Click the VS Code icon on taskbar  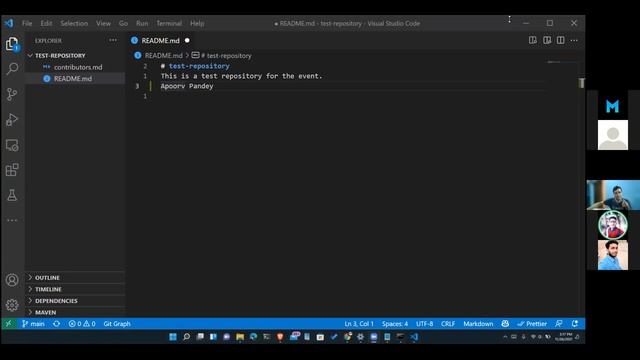coord(414,337)
